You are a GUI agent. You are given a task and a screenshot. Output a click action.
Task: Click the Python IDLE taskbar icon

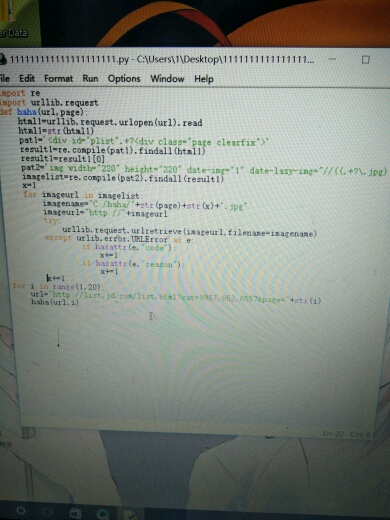pyautogui.click(x=130, y=514)
